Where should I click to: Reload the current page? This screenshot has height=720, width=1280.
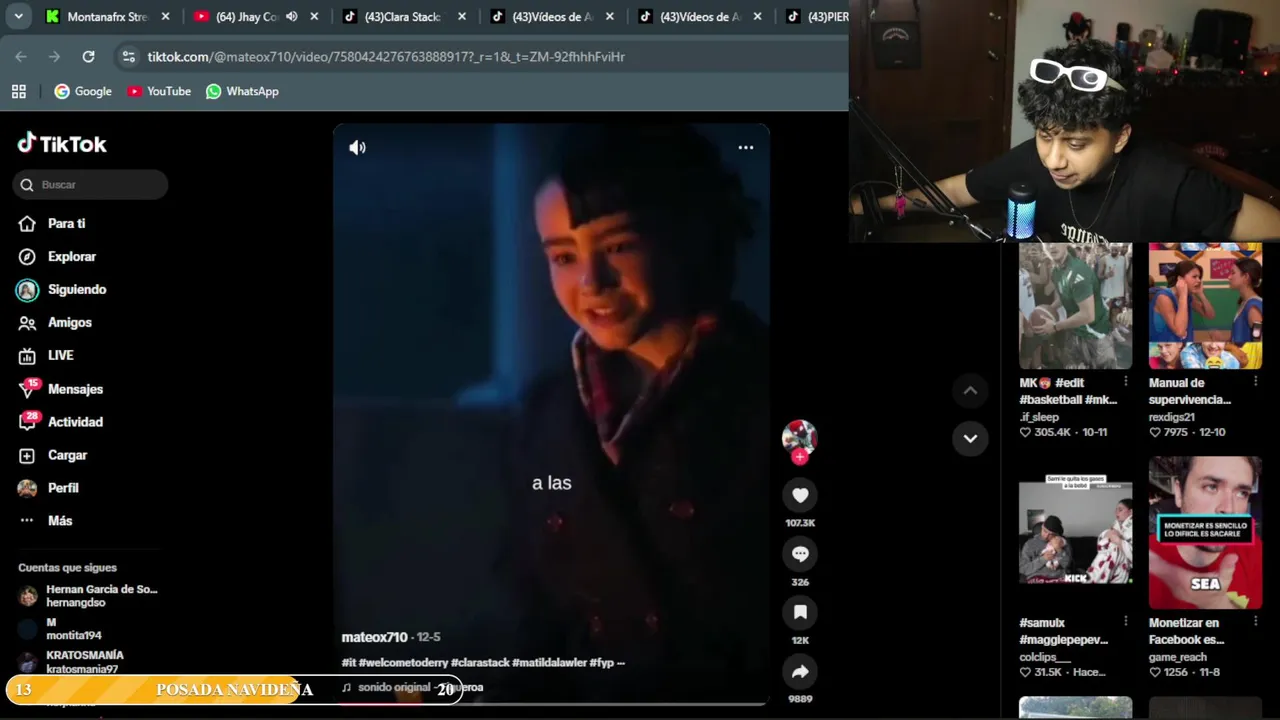[x=88, y=57]
